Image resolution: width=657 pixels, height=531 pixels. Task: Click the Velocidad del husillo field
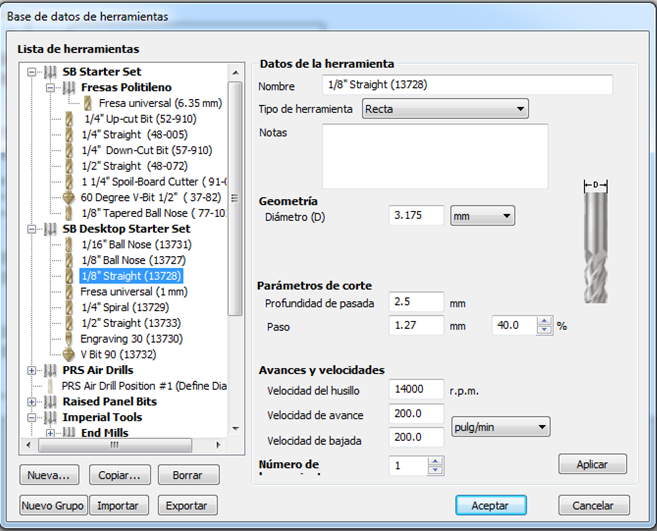(416, 389)
